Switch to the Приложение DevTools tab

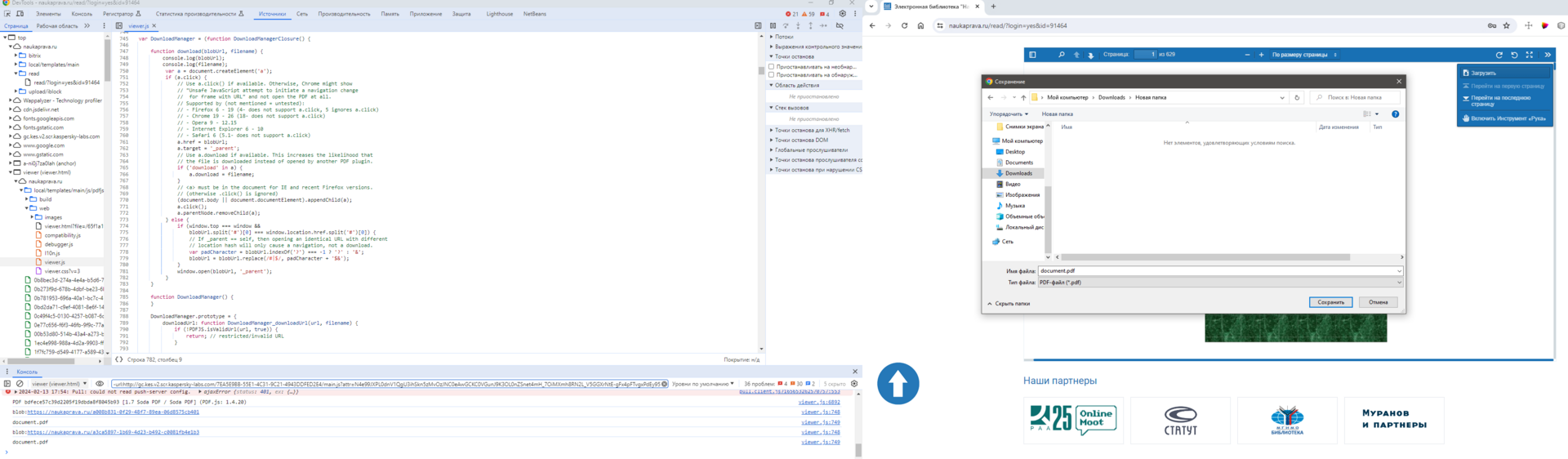[425, 14]
